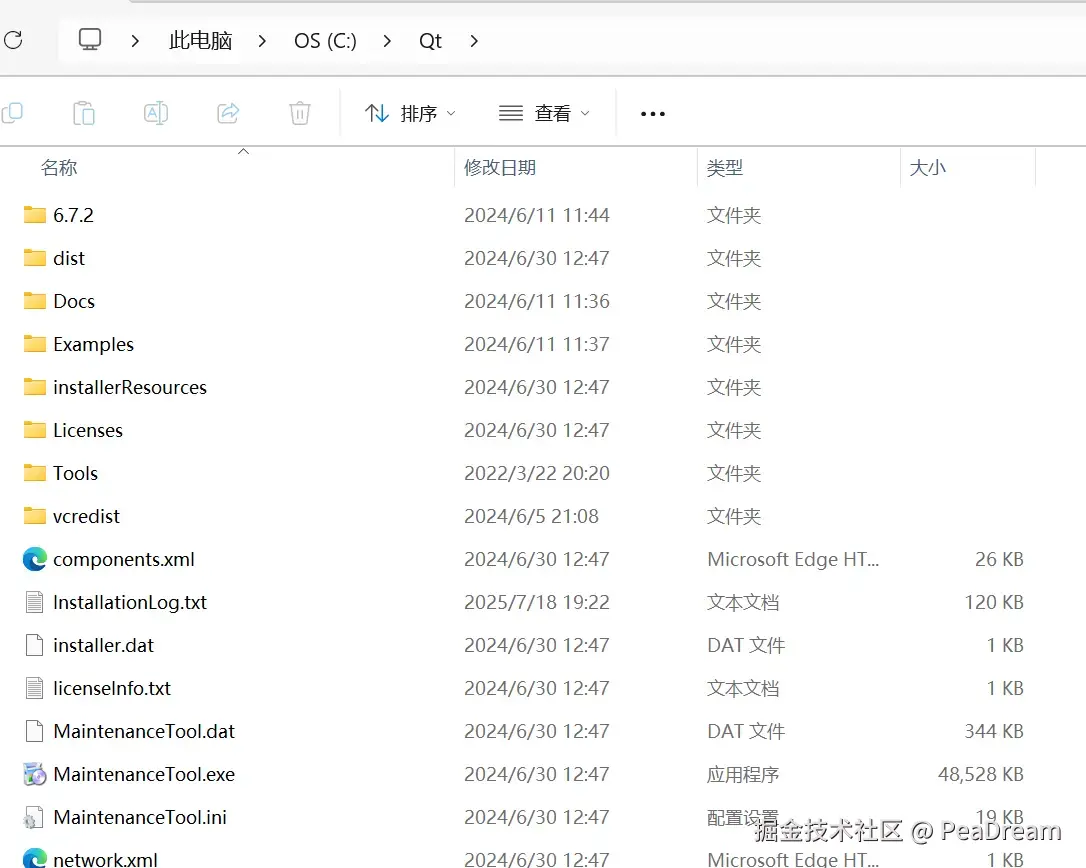Click file icon of MaintenanceTool.dat
This screenshot has height=868, width=1086.
(x=35, y=731)
